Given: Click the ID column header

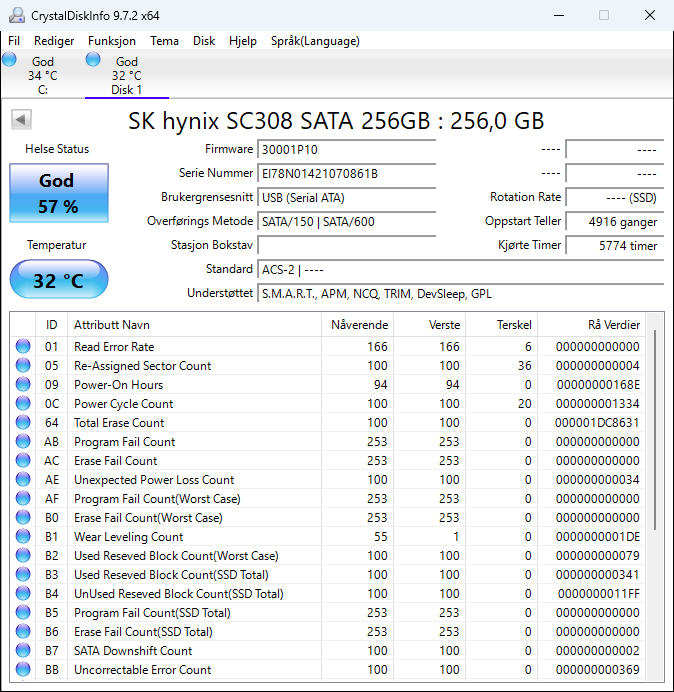Looking at the screenshot, I should pos(52,325).
